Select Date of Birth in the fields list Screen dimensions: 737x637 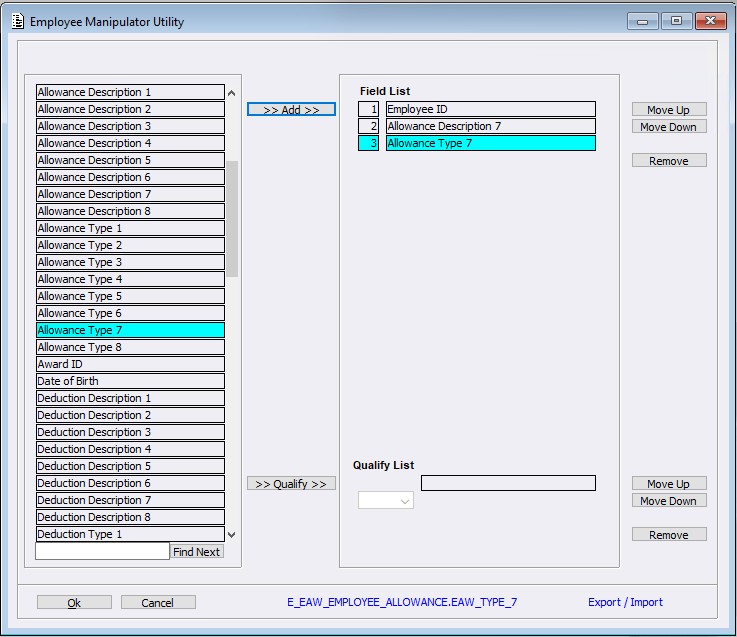[130, 381]
